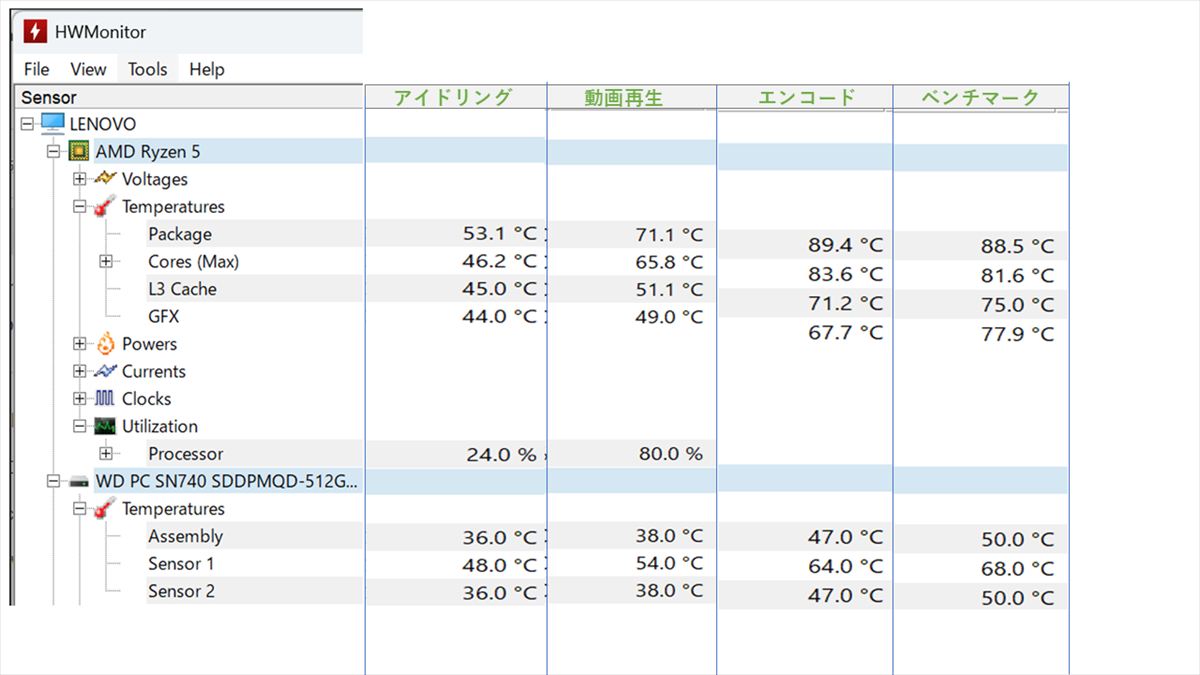Click the 64.0 °C Sensor 1 encode value
The image size is (1200, 675).
pyautogui.click(x=846, y=567)
